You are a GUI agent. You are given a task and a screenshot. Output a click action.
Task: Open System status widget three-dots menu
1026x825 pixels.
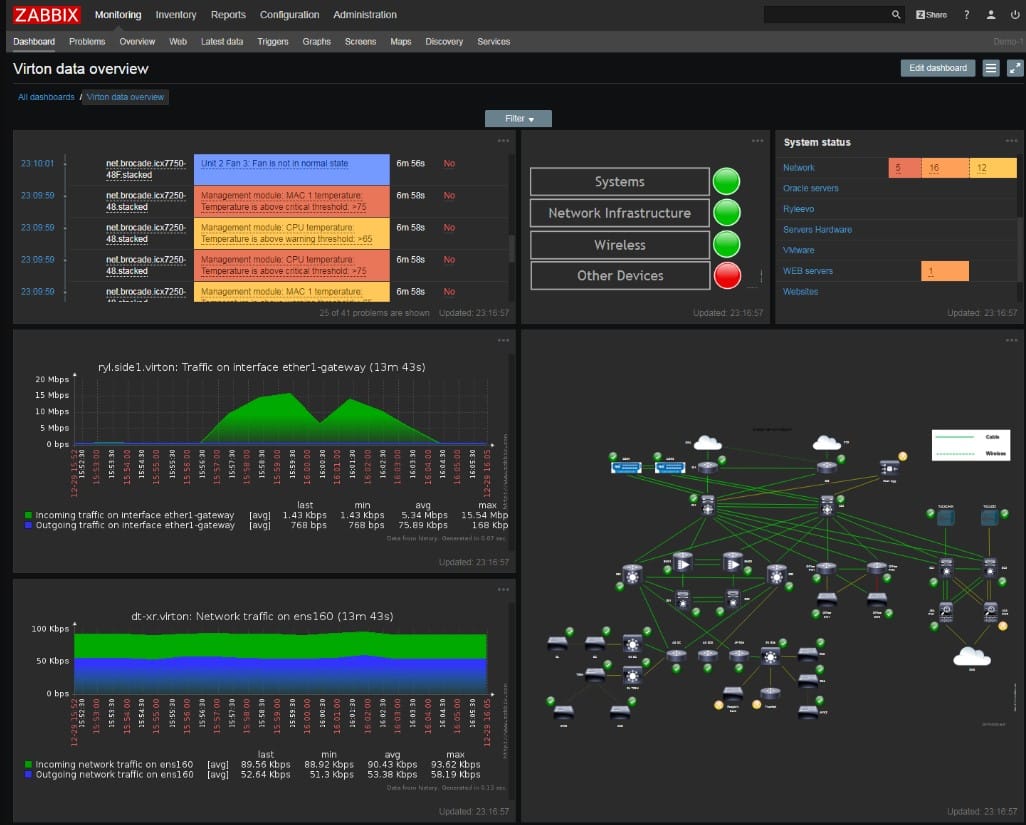[1012, 141]
